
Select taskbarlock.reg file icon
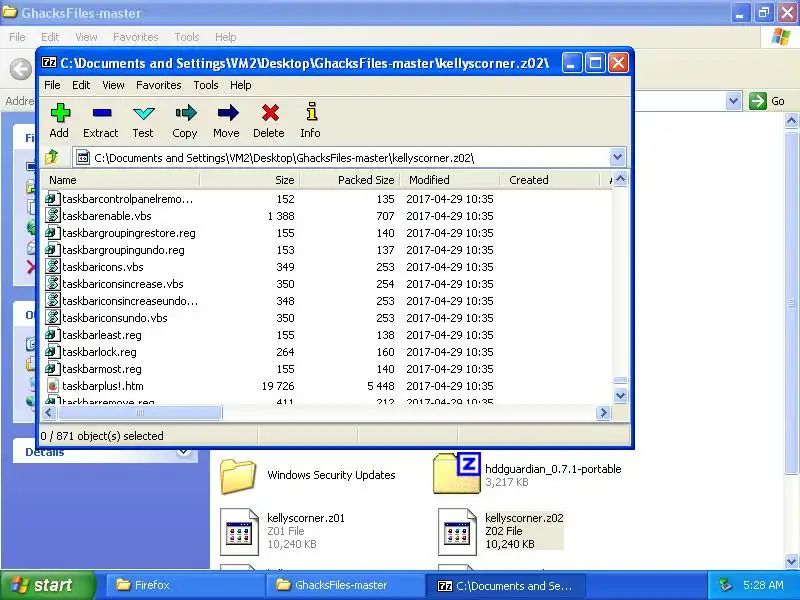coord(53,352)
